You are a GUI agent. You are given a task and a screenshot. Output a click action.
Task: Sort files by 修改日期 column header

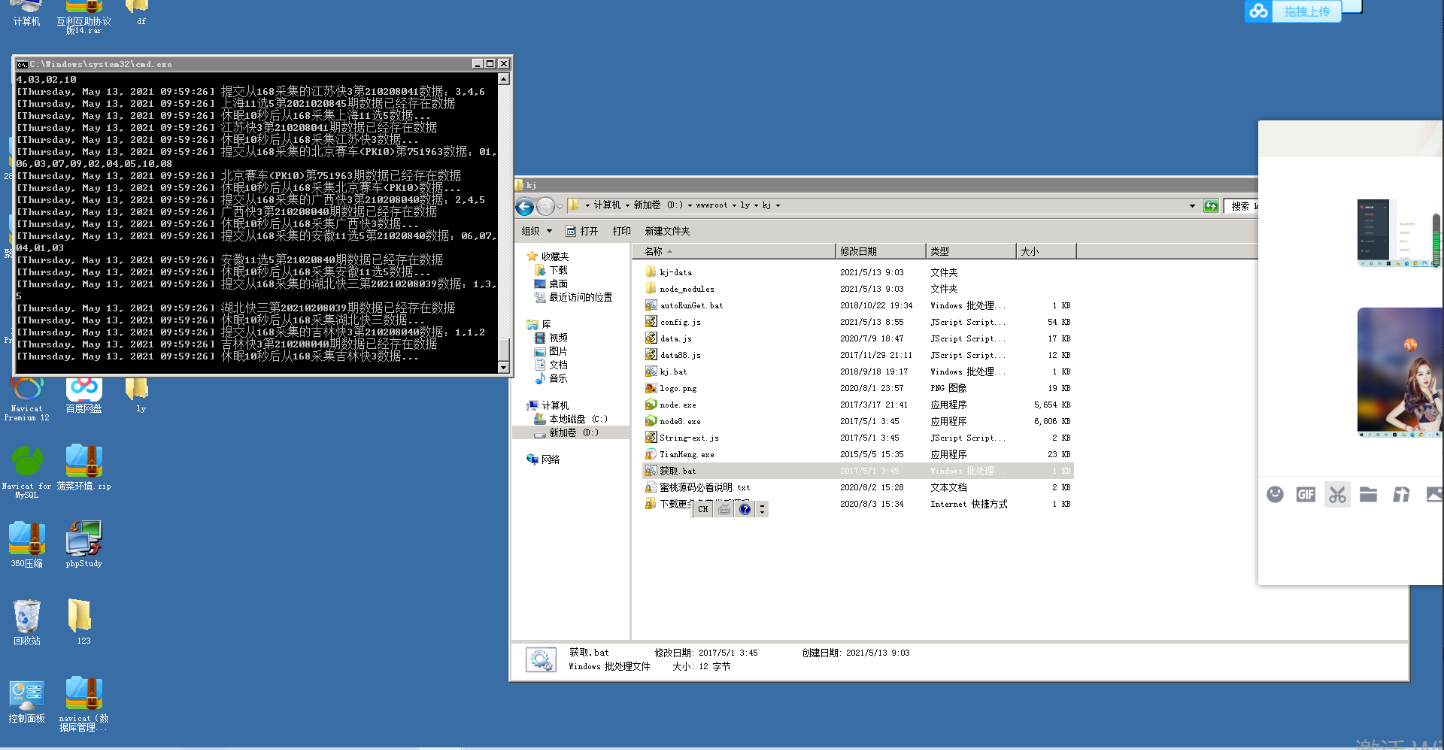pos(880,251)
